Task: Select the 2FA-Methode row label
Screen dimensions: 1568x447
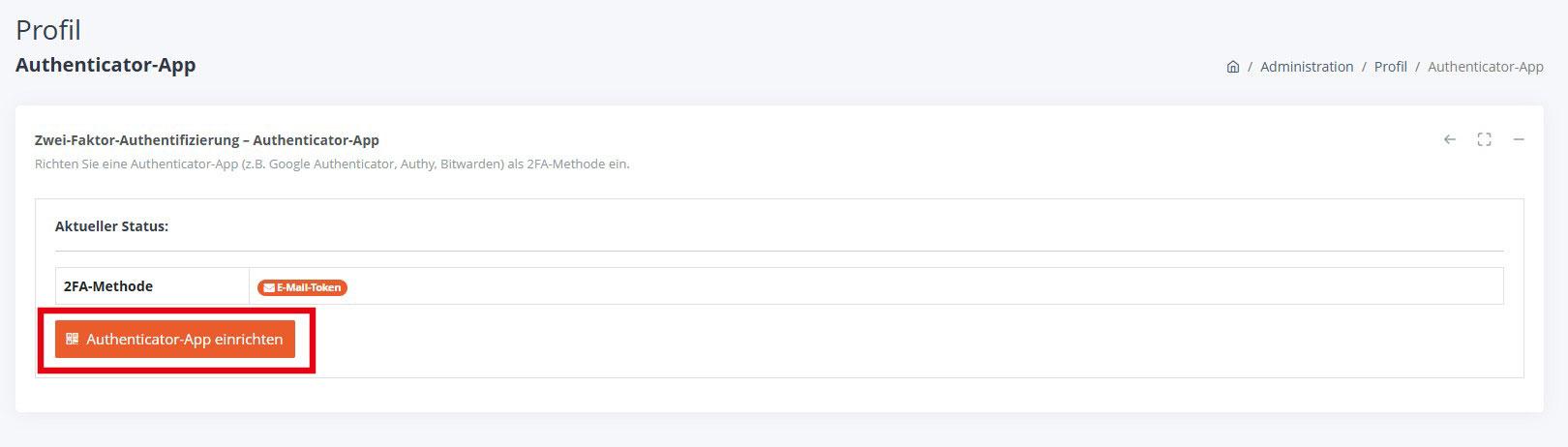Action: pyautogui.click(x=108, y=286)
